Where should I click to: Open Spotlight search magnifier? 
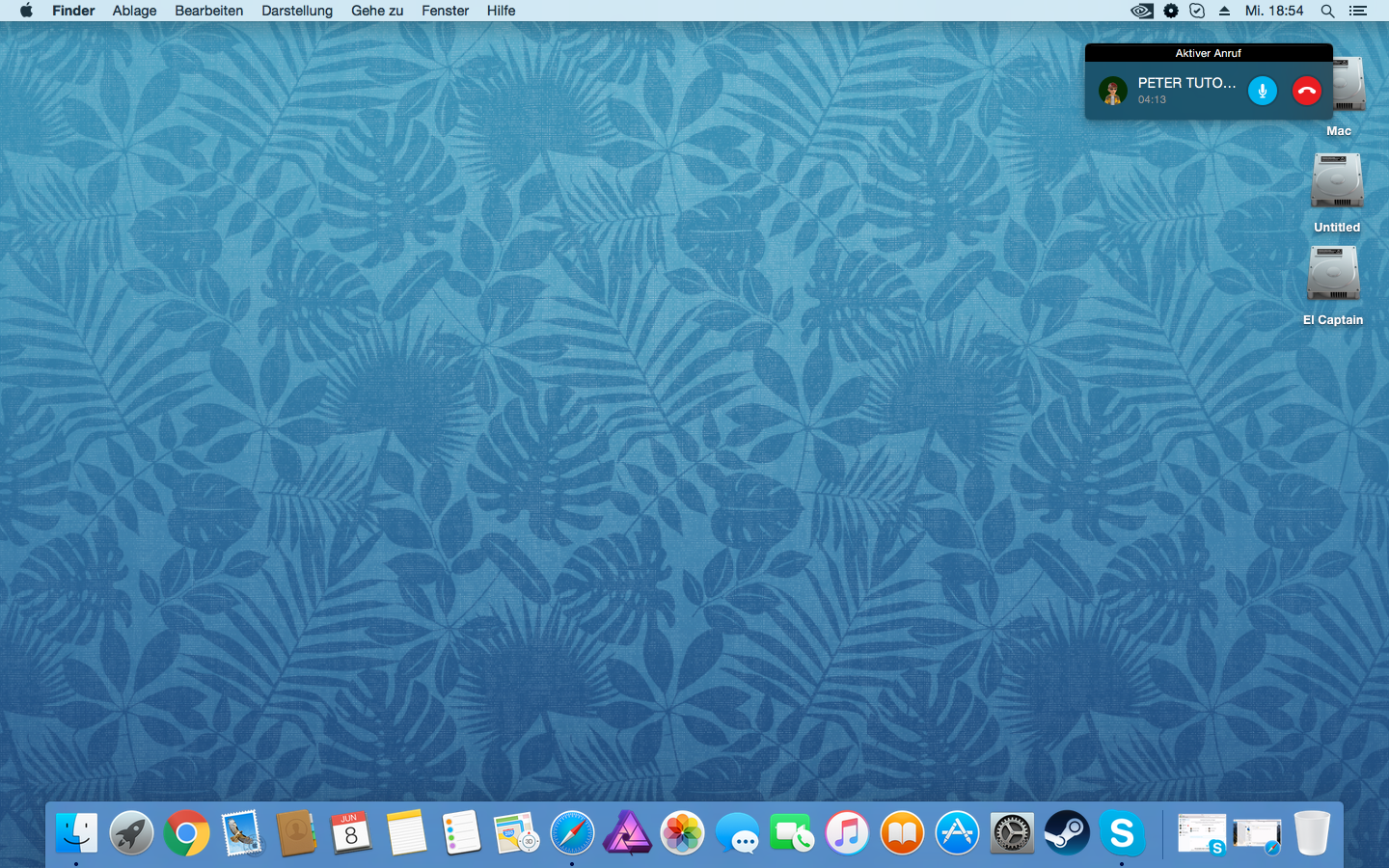[1328, 11]
